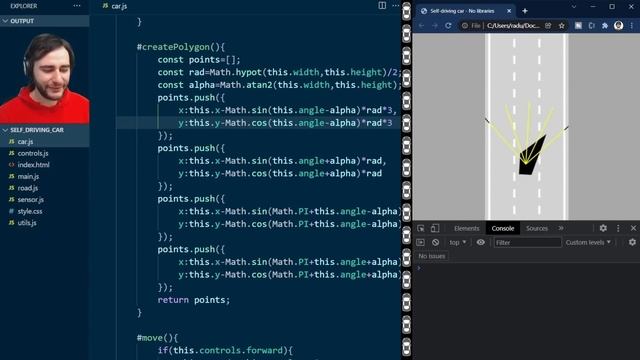Image resolution: width=640 pixels, height=360 pixels.
Task: Switch to DevTools Console tab
Action: click(x=503, y=229)
